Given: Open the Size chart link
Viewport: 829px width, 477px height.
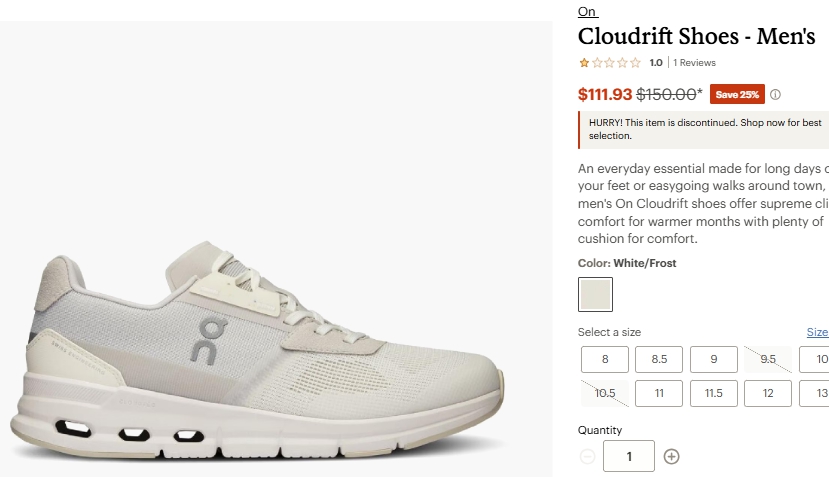Looking at the screenshot, I should pyautogui.click(x=817, y=332).
